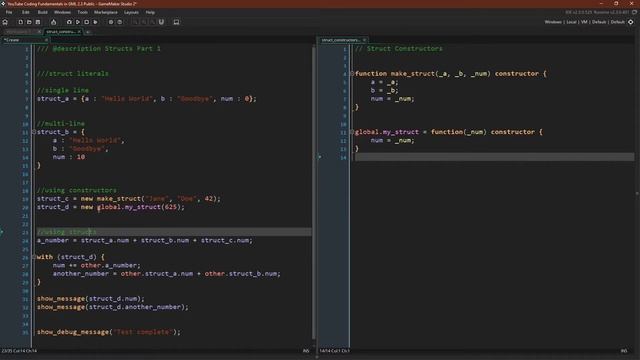
Task: Click the '///struct literals' comment line
Action: (73, 73)
